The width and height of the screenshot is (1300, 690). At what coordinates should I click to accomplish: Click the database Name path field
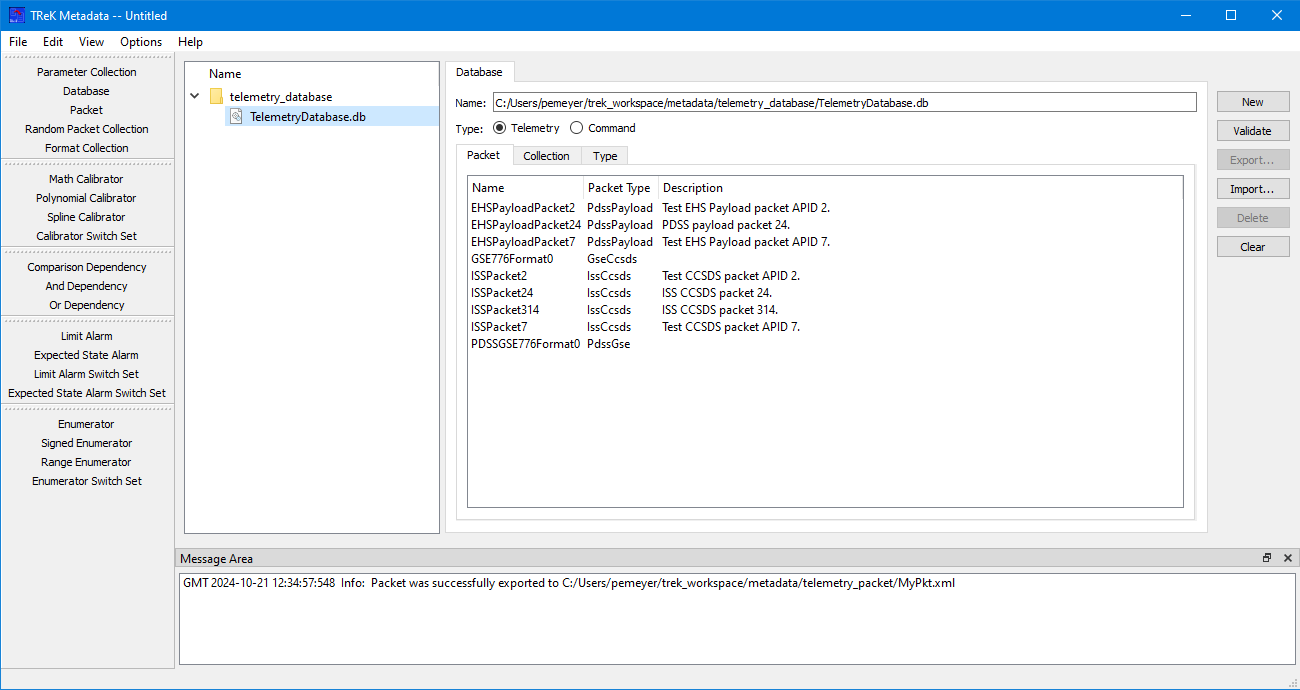click(843, 102)
